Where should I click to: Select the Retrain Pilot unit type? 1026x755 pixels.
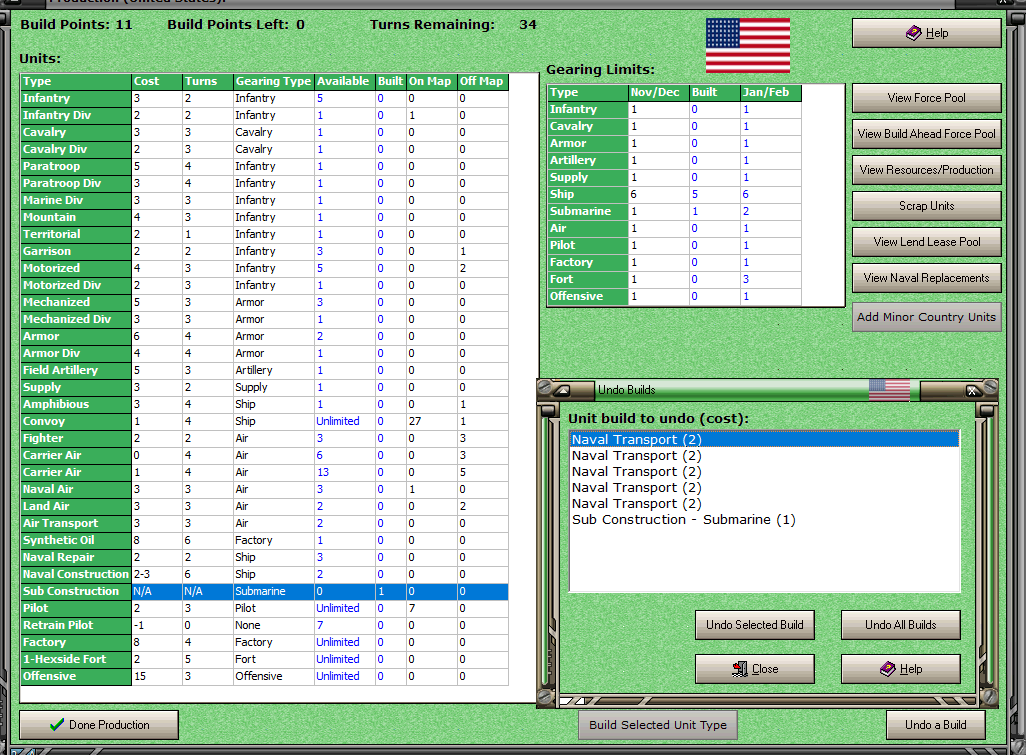coord(76,625)
